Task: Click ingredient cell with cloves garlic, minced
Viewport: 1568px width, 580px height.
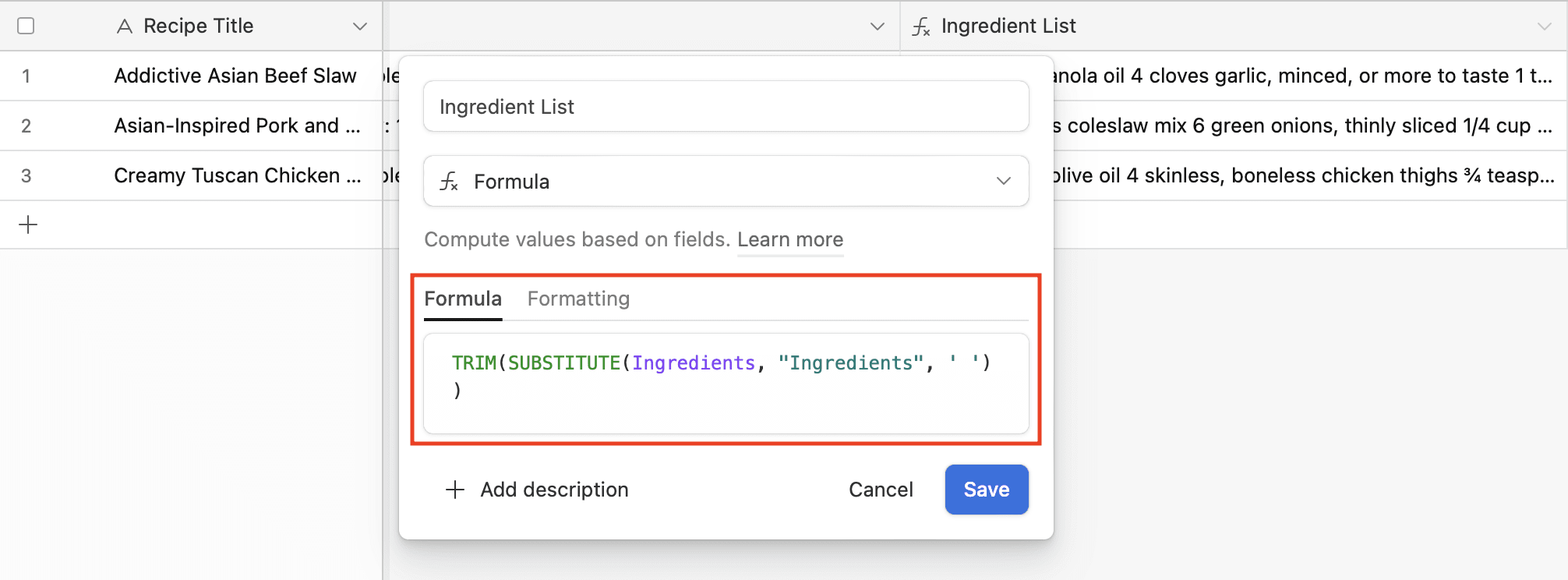Action: [x=1309, y=76]
